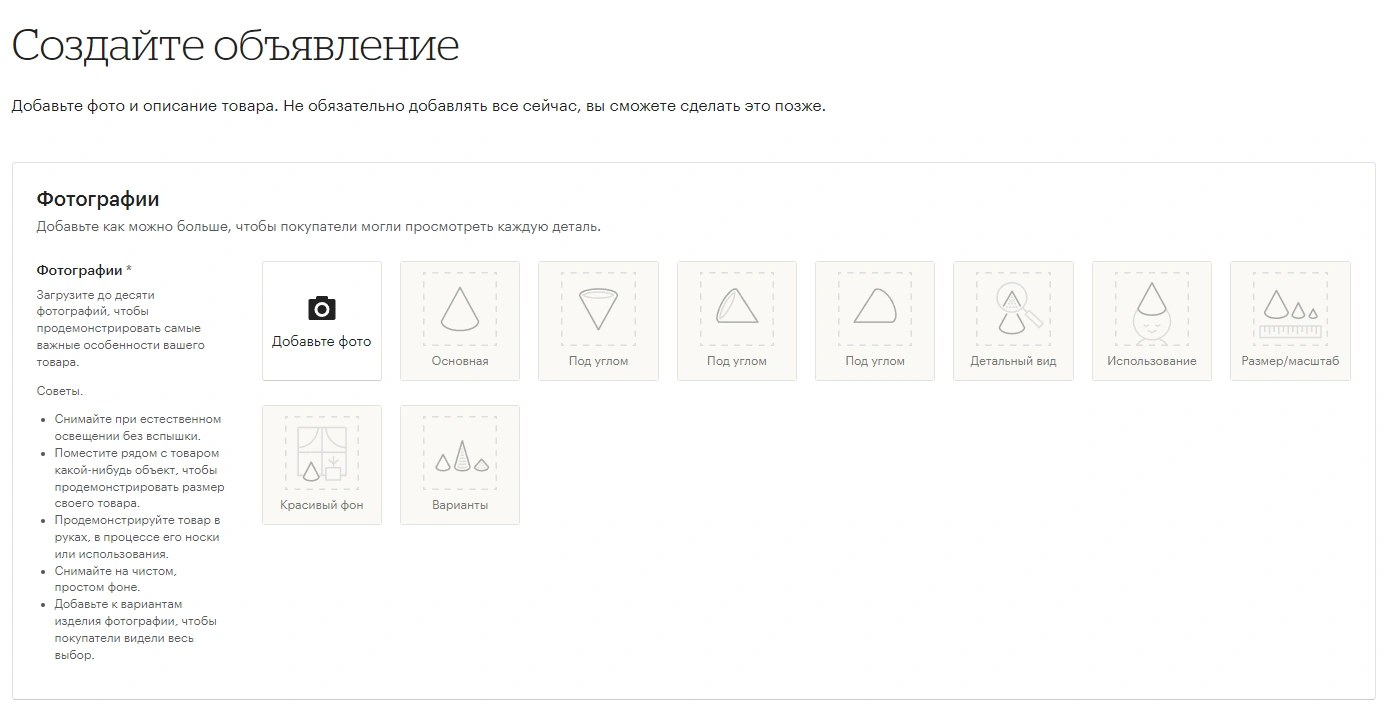Click the Варианты caption text
This screenshot has height=711, width=1389.
tap(460, 505)
